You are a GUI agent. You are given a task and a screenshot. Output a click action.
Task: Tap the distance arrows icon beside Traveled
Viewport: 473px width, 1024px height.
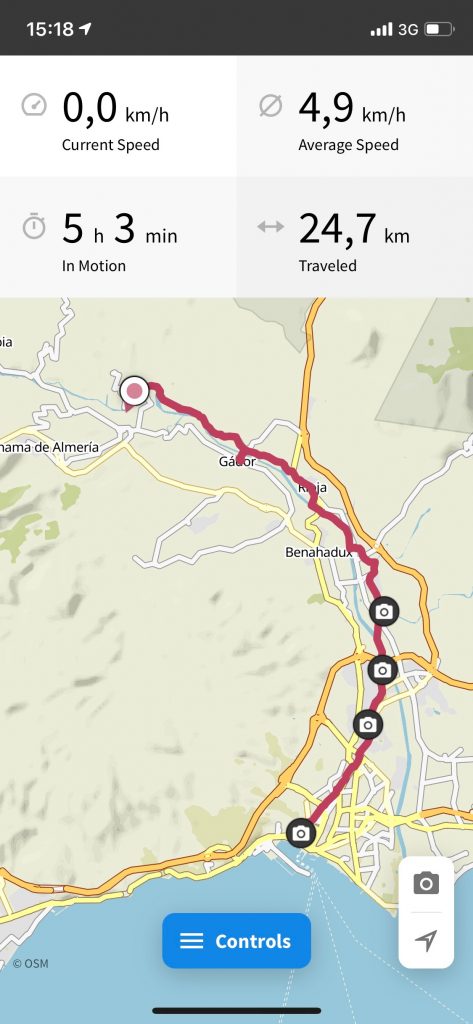(x=270, y=227)
